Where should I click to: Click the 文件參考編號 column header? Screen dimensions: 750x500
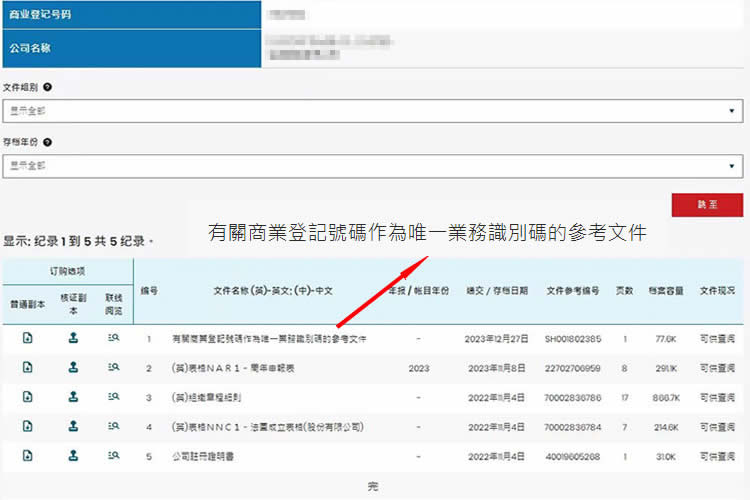pos(573,291)
